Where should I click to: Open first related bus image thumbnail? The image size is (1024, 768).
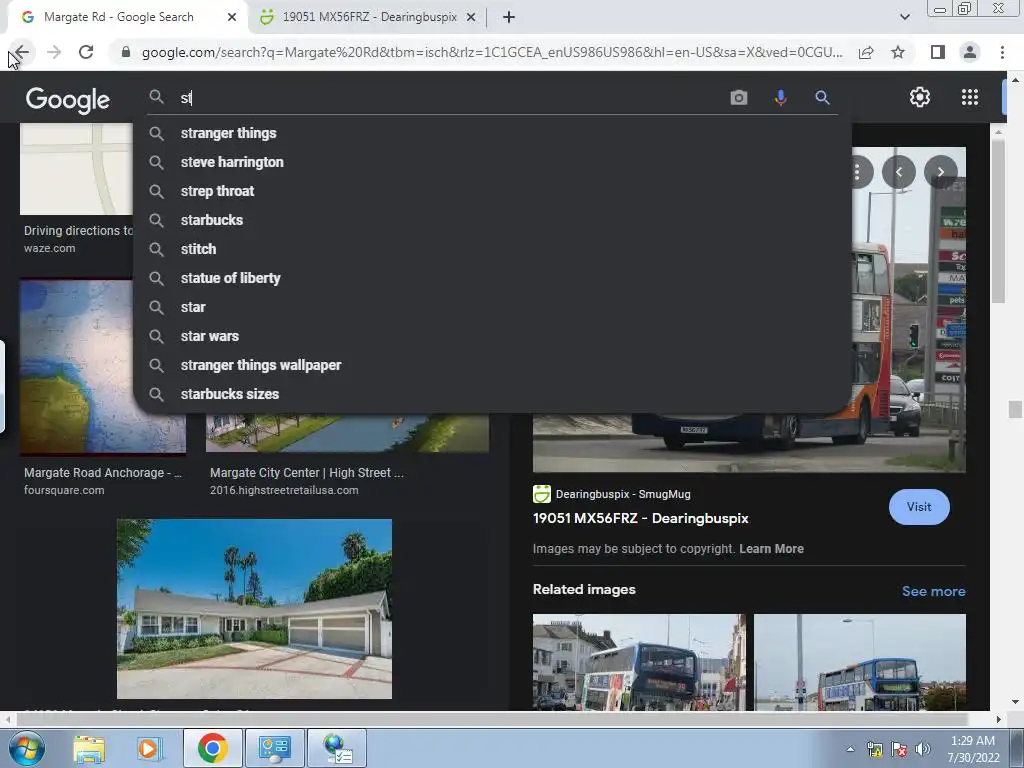(639, 662)
